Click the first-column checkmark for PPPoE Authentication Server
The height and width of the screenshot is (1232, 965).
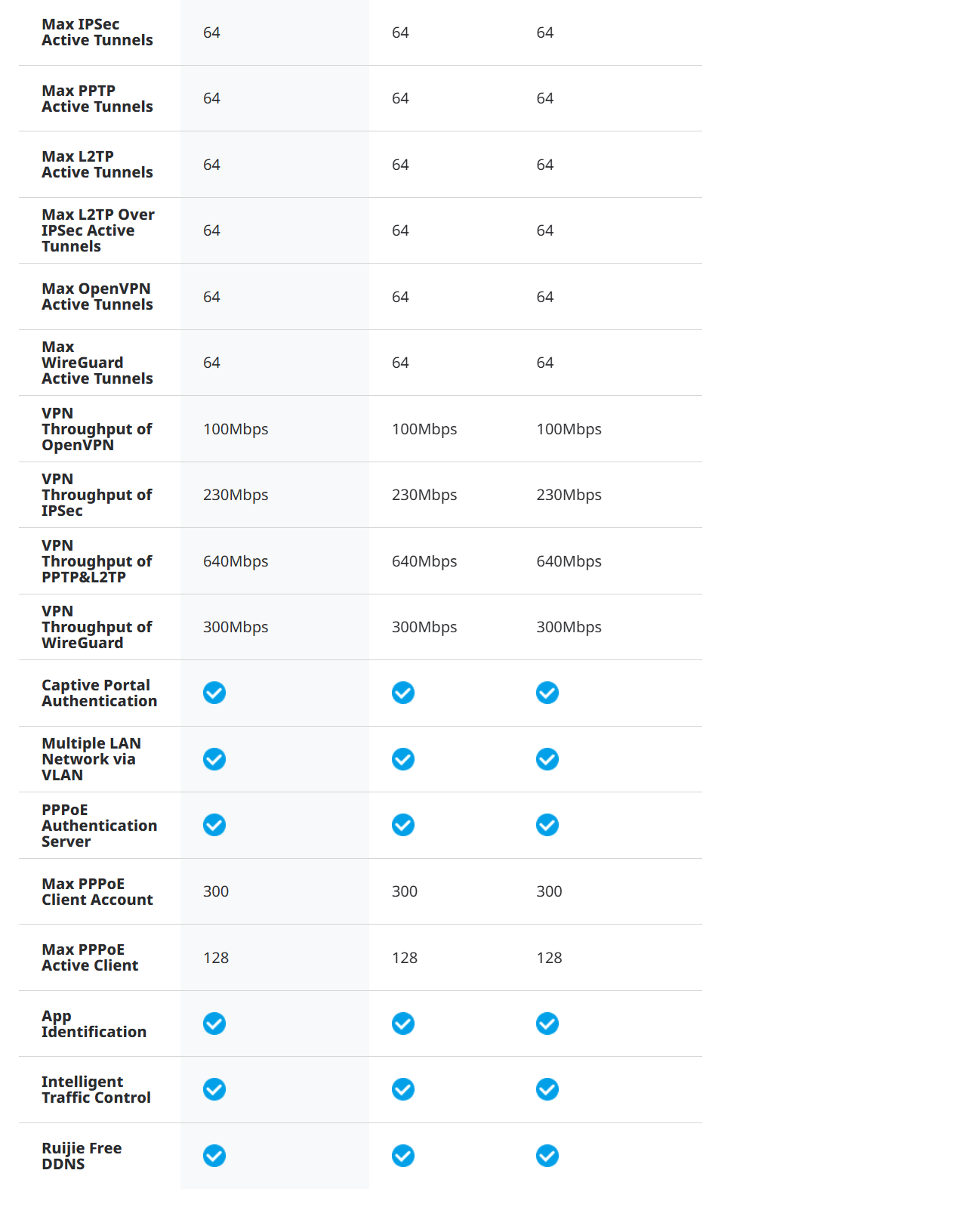pyautogui.click(x=214, y=825)
